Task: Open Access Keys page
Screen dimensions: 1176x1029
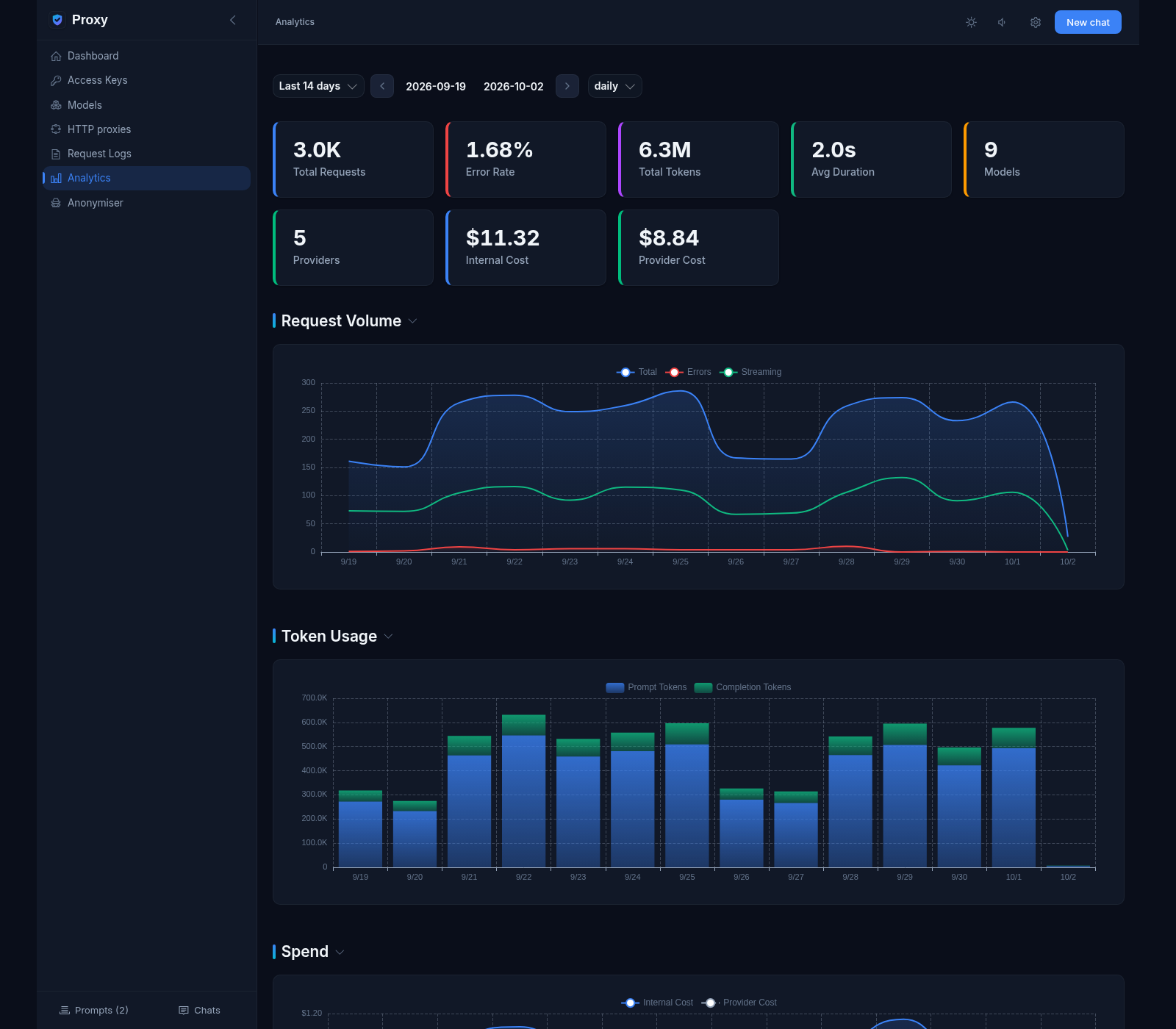Action: click(146, 80)
